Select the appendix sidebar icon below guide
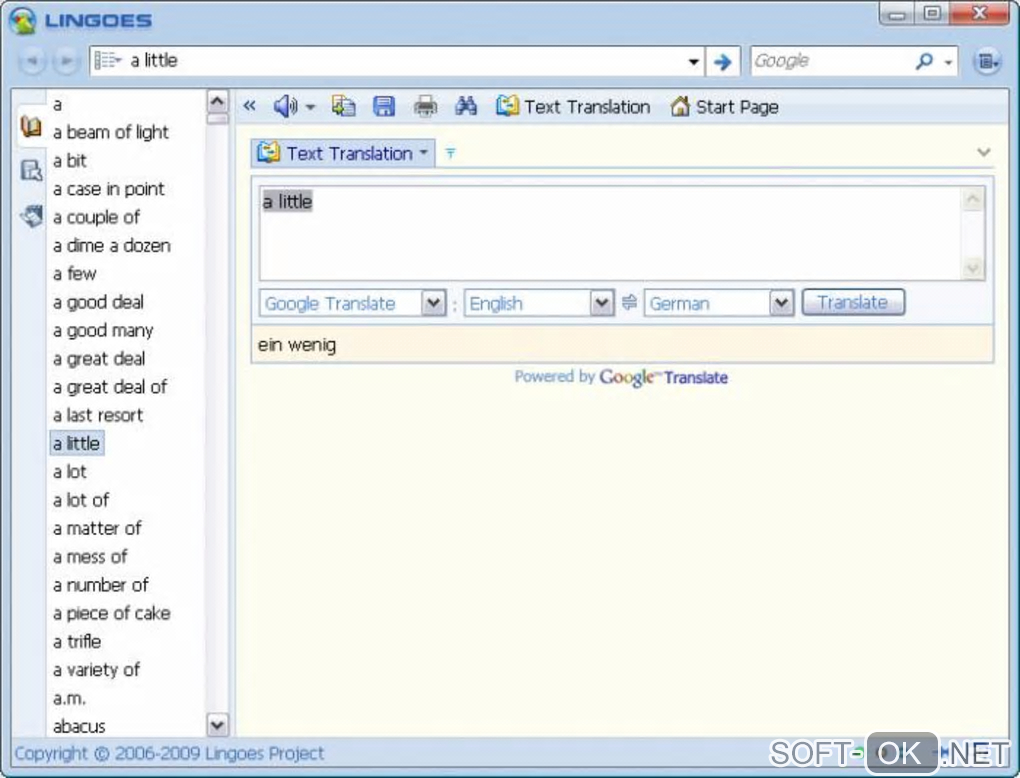 31,215
